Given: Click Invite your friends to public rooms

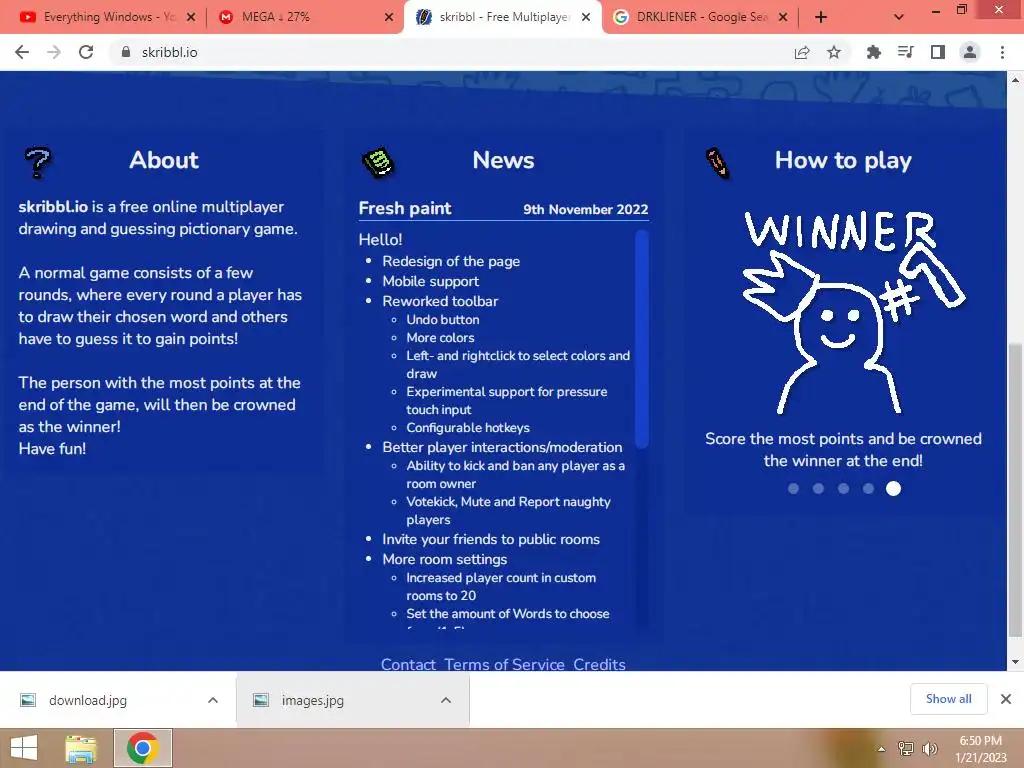Looking at the screenshot, I should tap(491, 539).
